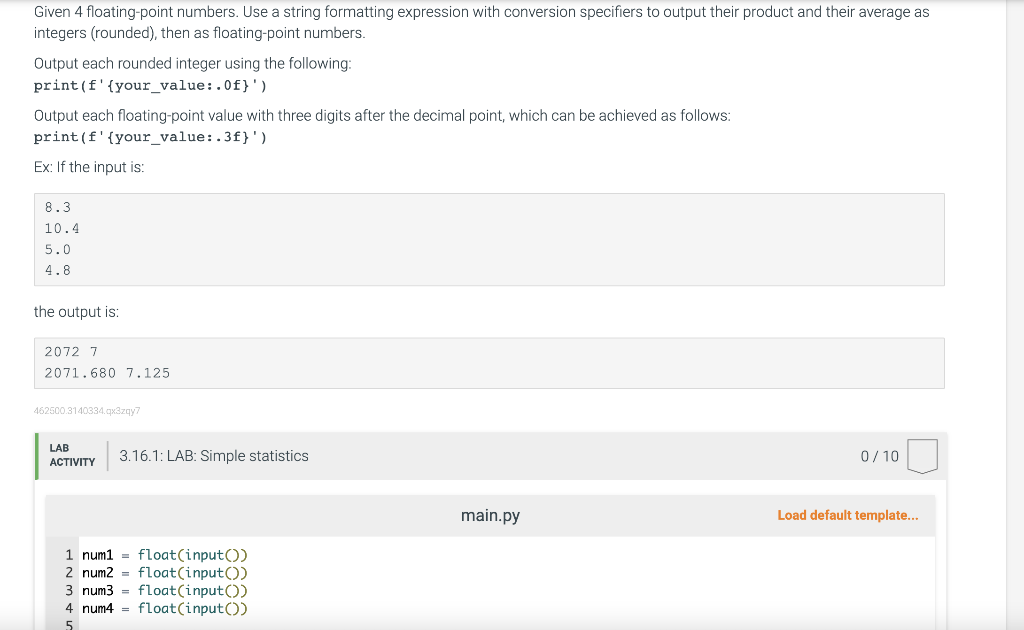Place cursor on the num2 code line
This screenshot has height=630, width=1024.
pyautogui.click(x=165, y=573)
